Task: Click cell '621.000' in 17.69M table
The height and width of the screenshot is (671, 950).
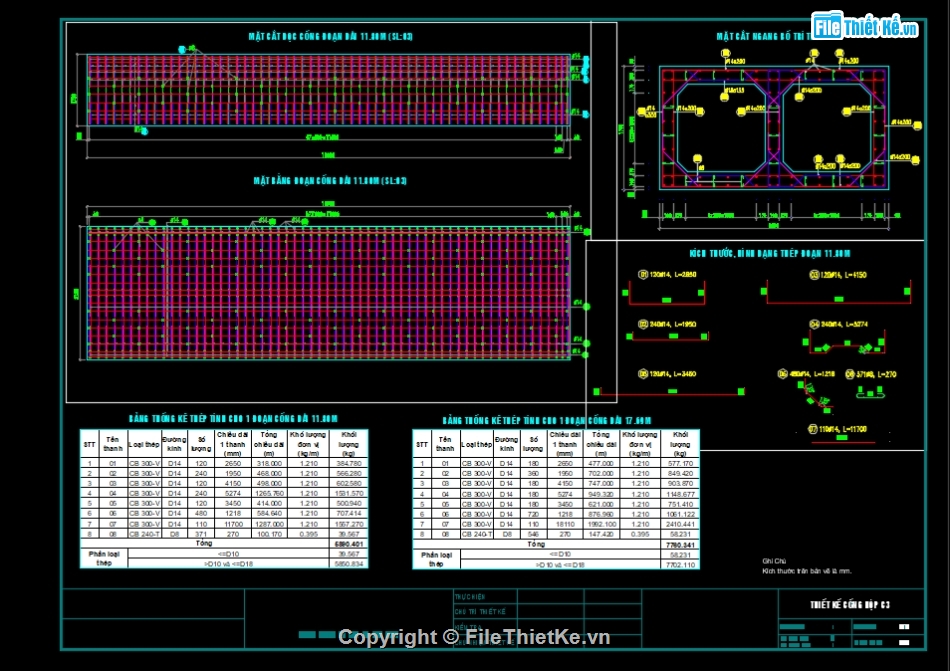Action: click(x=602, y=504)
